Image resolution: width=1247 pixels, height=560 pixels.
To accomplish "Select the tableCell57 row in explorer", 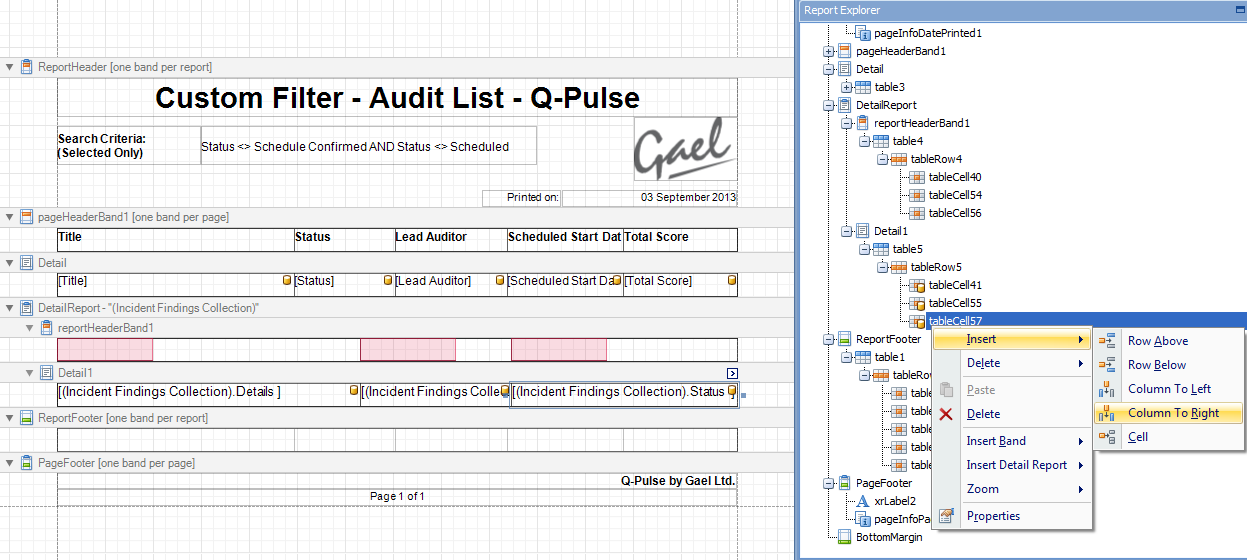I will pyautogui.click(x=1086, y=321).
